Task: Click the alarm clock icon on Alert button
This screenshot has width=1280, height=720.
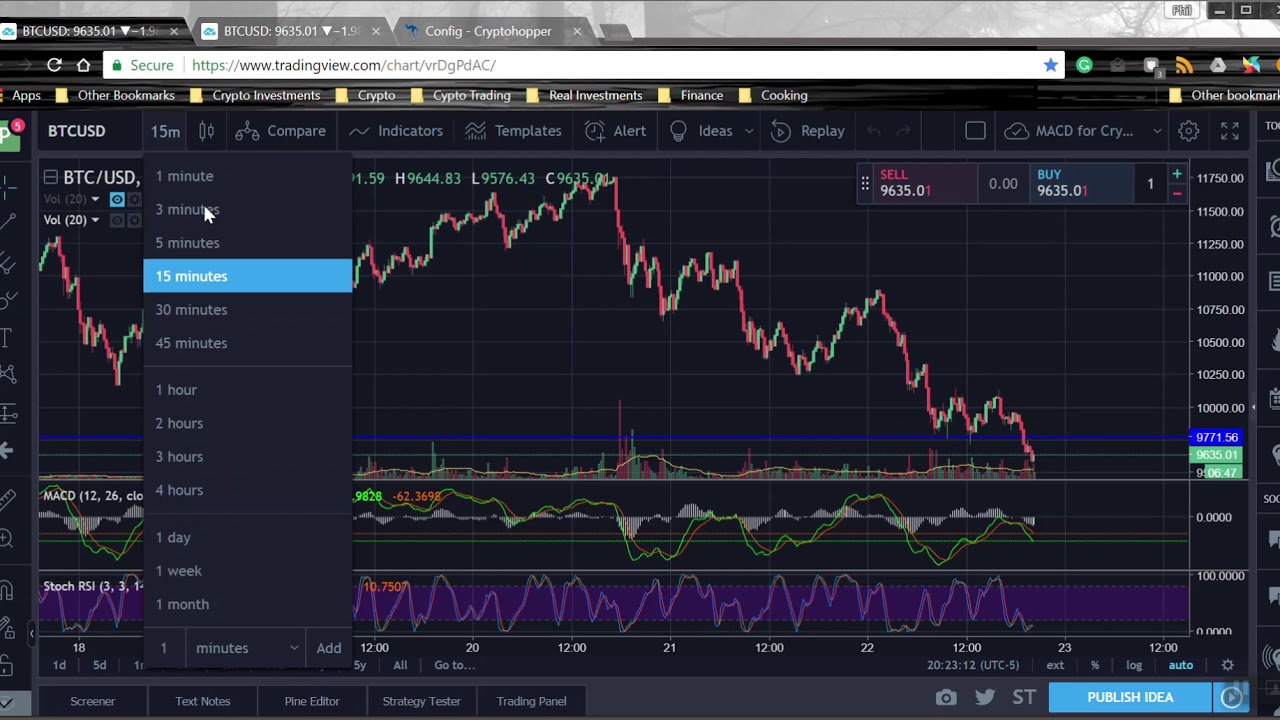Action: (x=595, y=131)
